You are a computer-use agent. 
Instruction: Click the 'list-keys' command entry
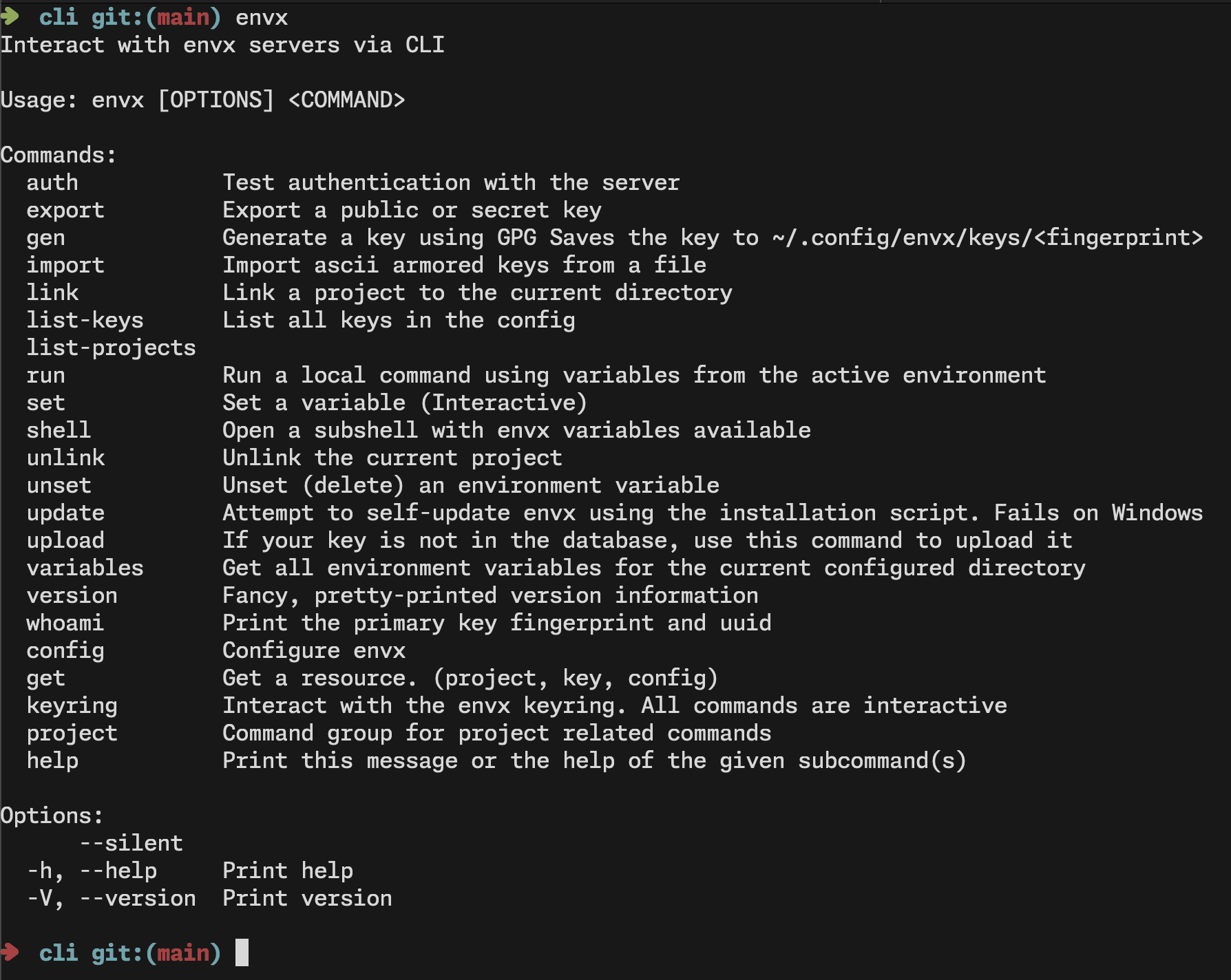point(85,320)
